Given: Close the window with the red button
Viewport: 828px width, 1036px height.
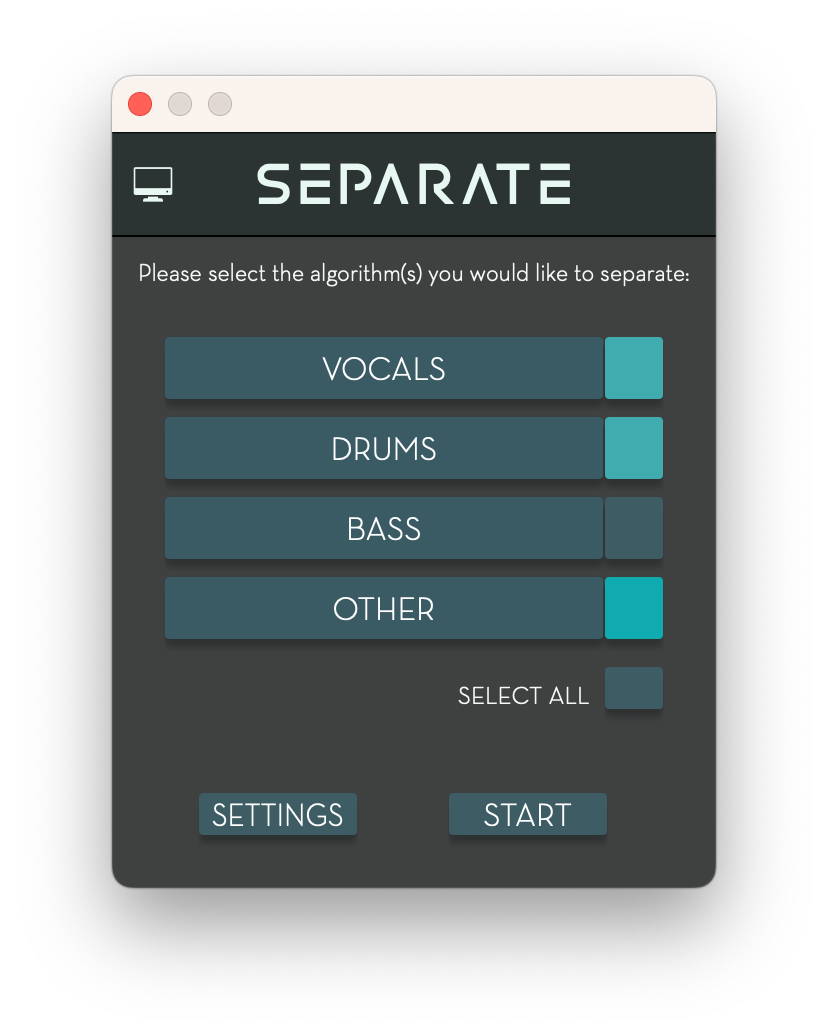Looking at the screenshot, I should tap(140, 104).
